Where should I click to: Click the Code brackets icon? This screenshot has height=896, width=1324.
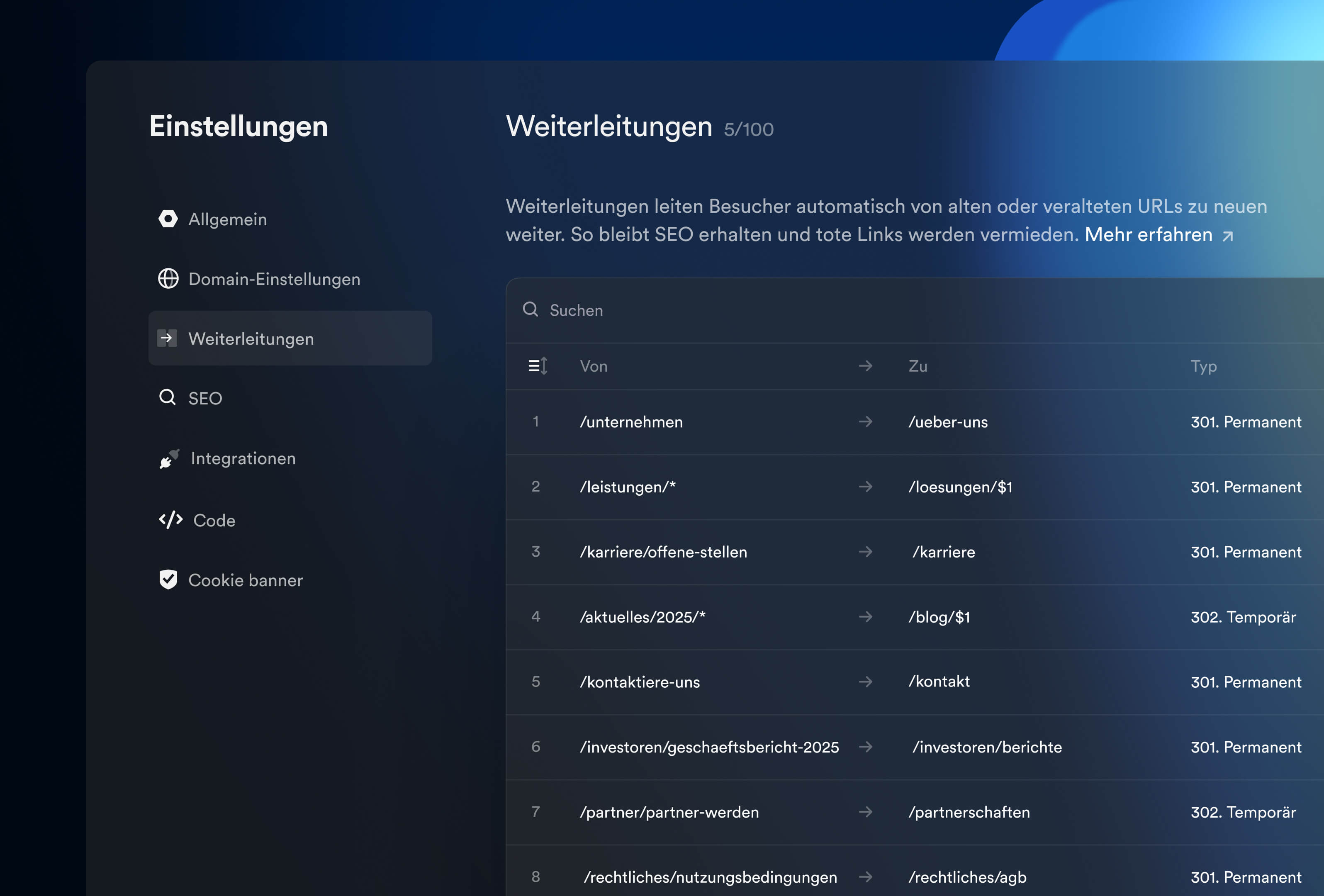(170, 520)
